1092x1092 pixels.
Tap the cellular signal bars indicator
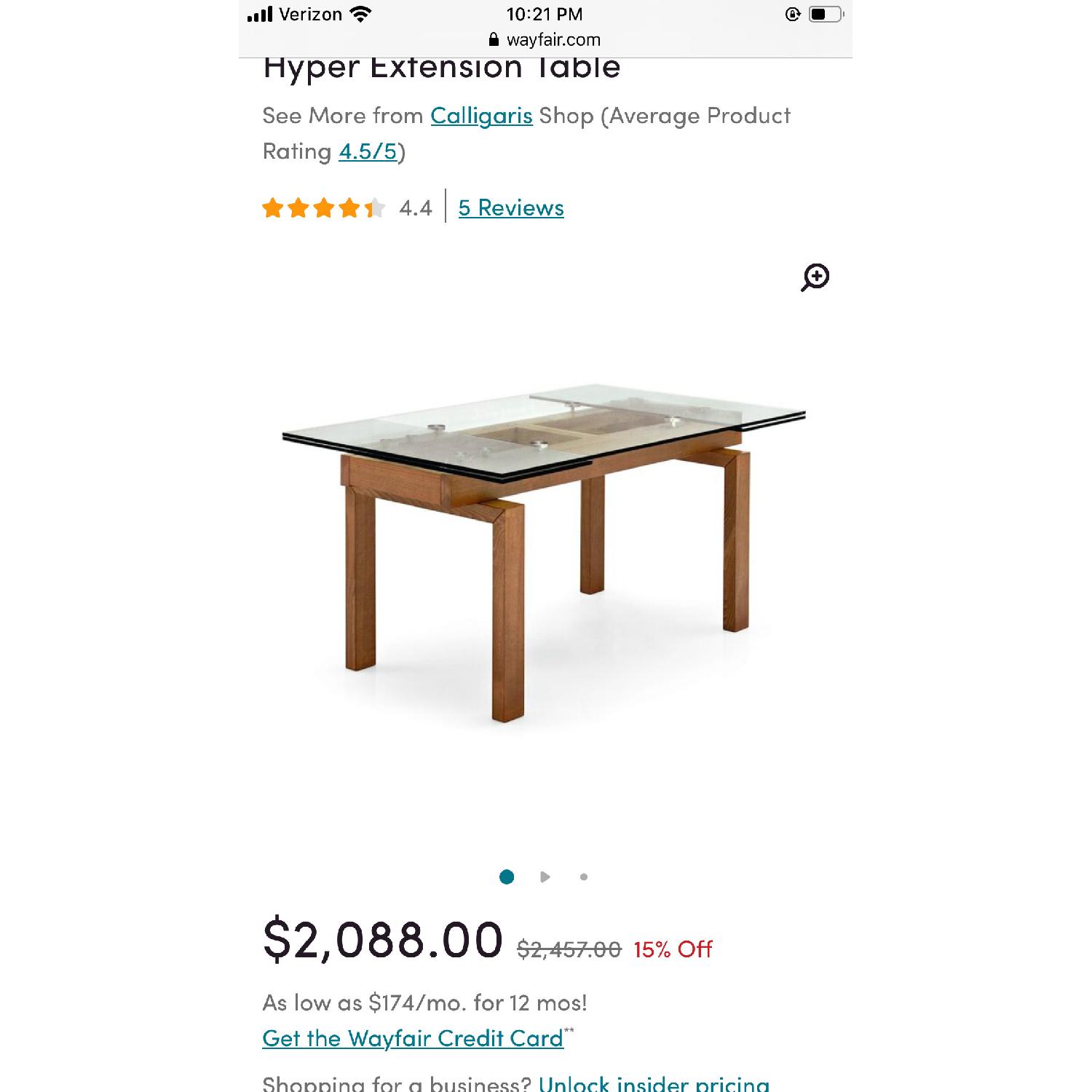click(261, 13)
